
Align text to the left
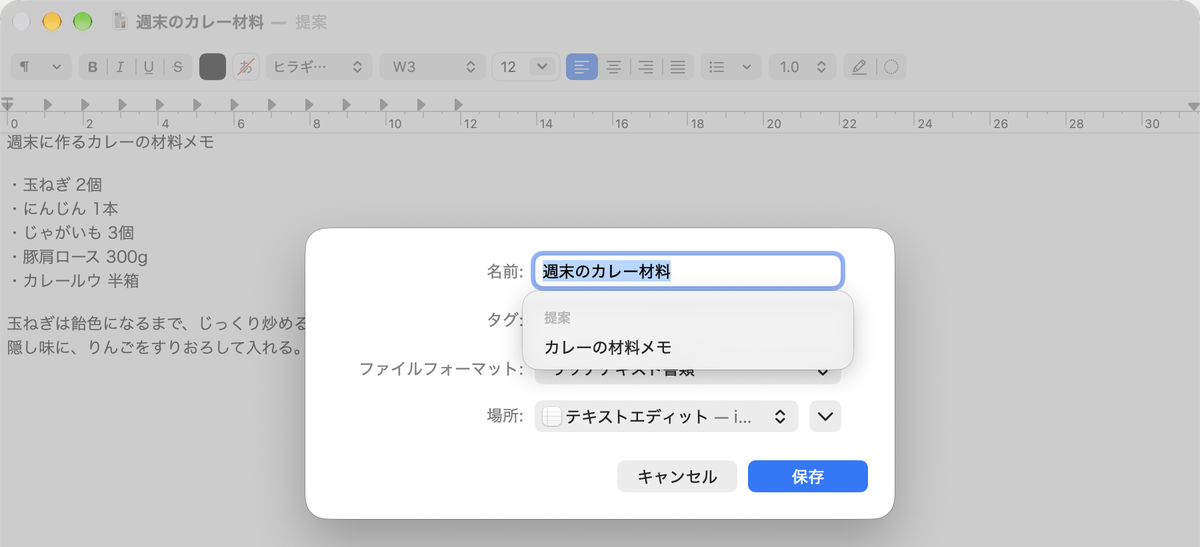click(x=582, y=67)
